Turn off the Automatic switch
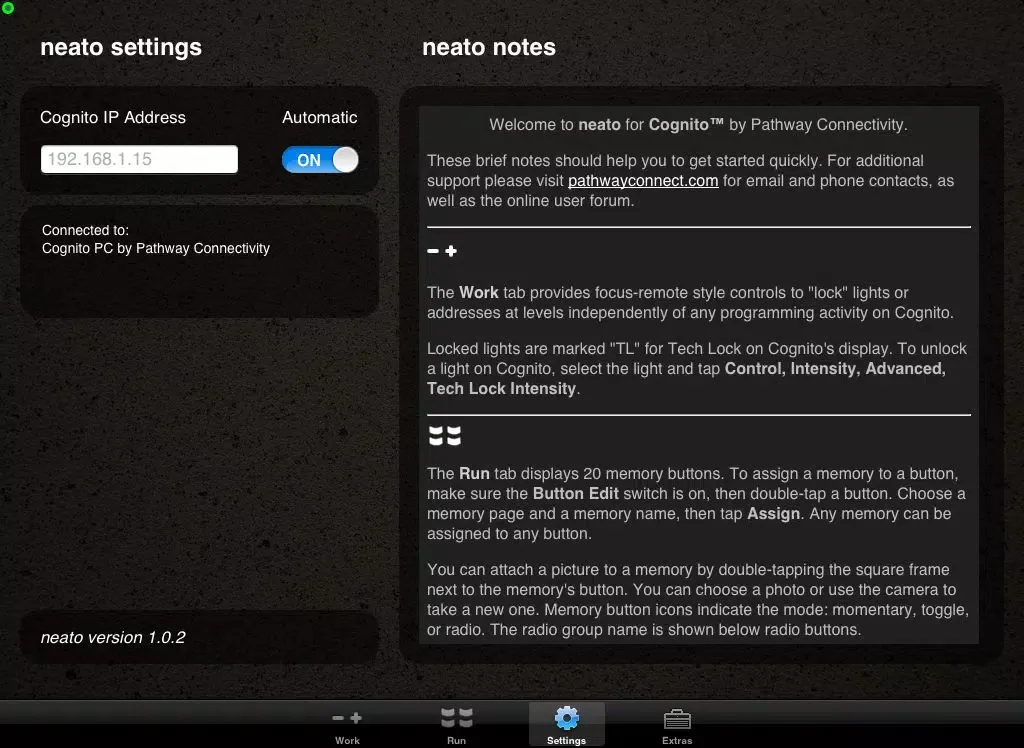The width and height of the screenshot is (1024, 748). (320, 159)
